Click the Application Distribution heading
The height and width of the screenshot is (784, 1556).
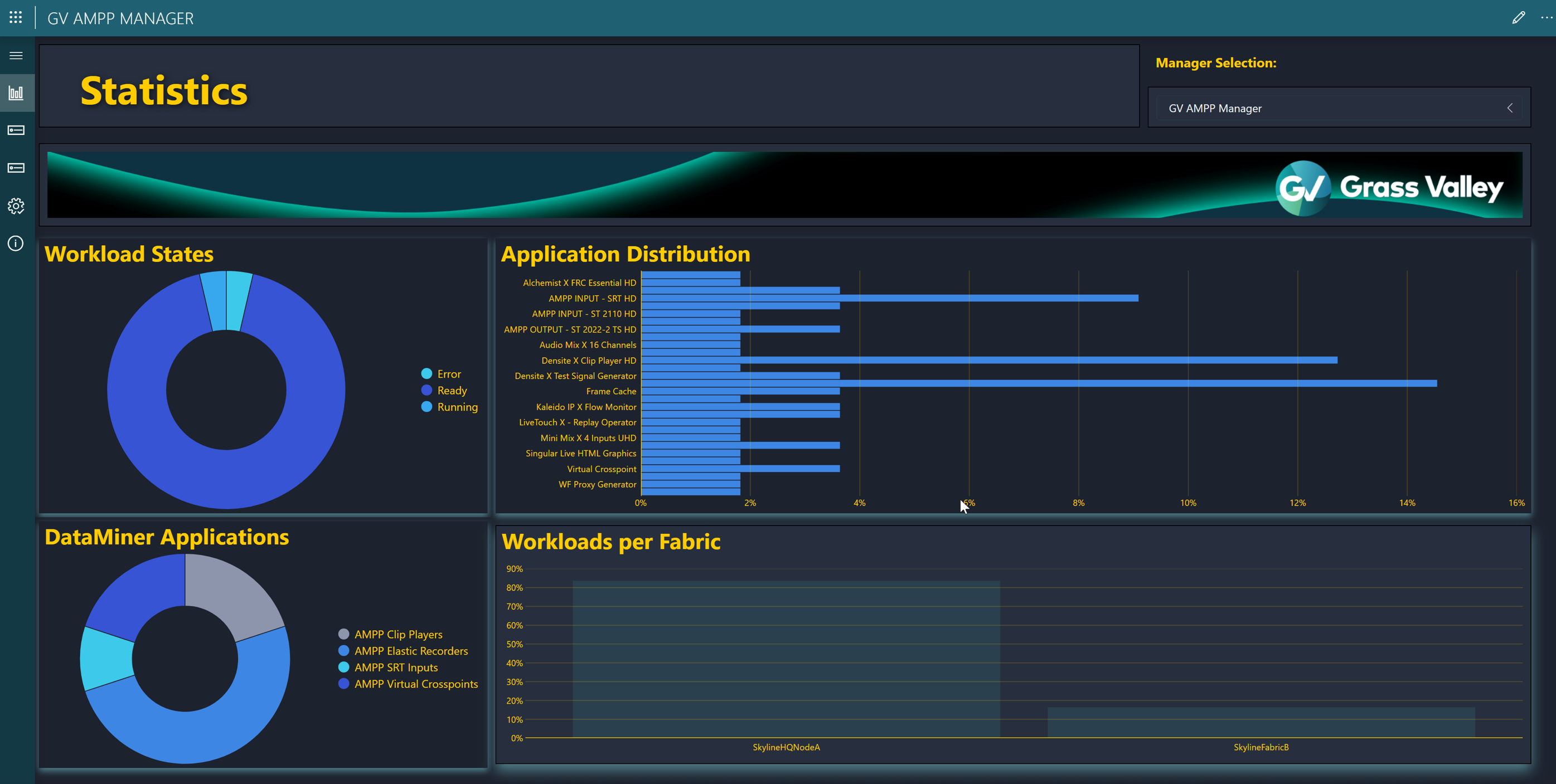pyautogui.click(x=625, y=254)
